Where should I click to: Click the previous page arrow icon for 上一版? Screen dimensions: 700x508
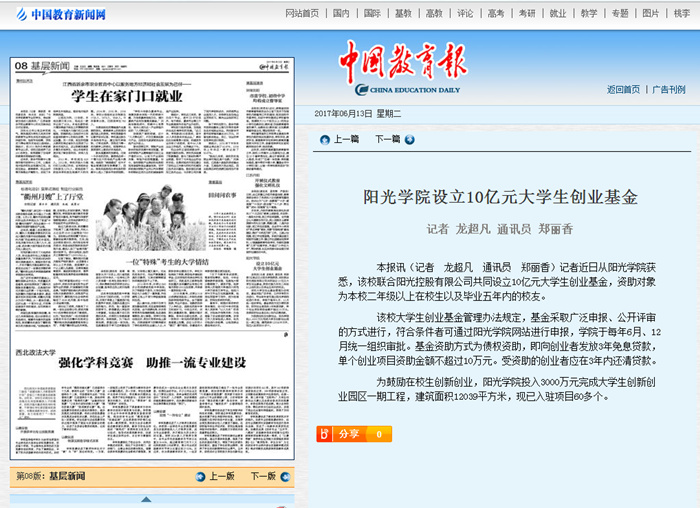click(201, 477)
